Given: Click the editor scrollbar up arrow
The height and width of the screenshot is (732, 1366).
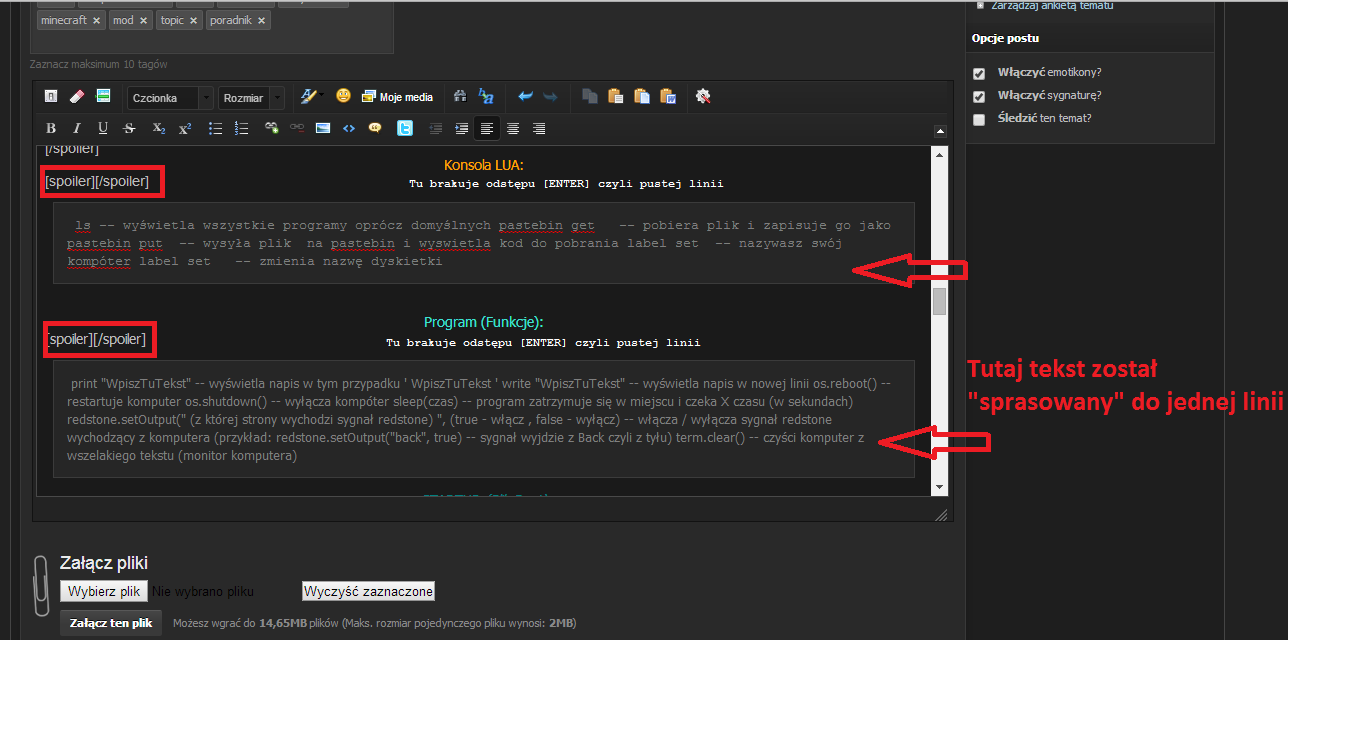Looking at the screenshot, I should (x=939, y=154).
